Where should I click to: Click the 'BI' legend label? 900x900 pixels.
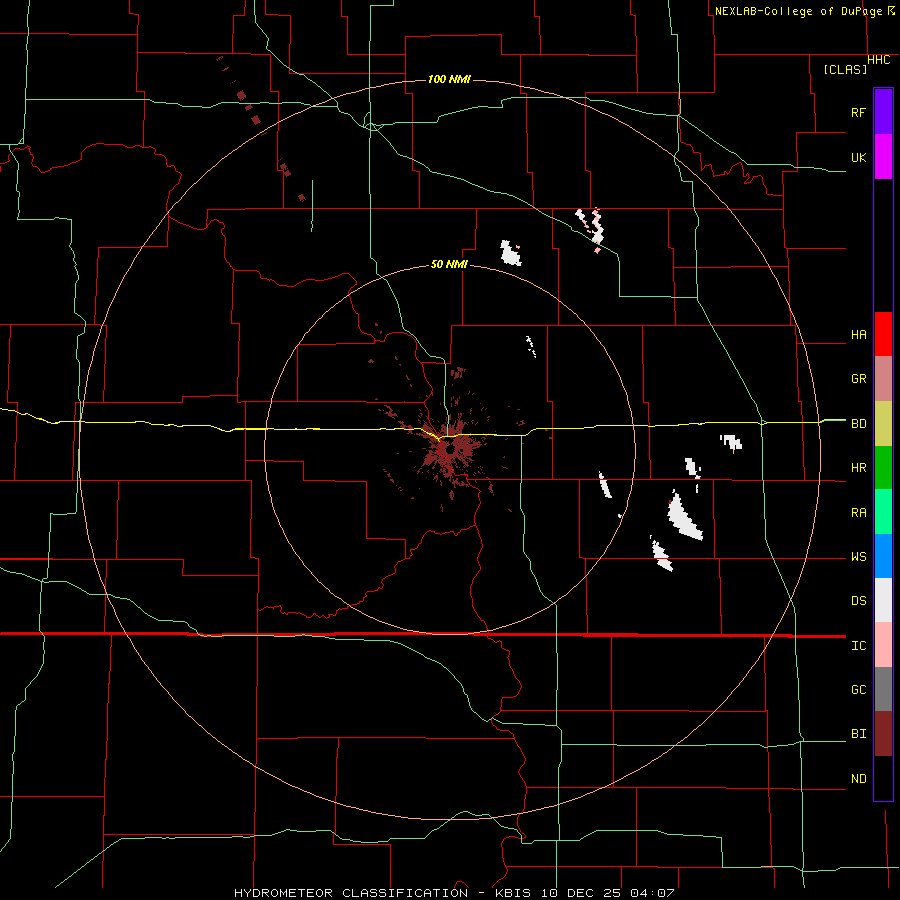[858, 734]
